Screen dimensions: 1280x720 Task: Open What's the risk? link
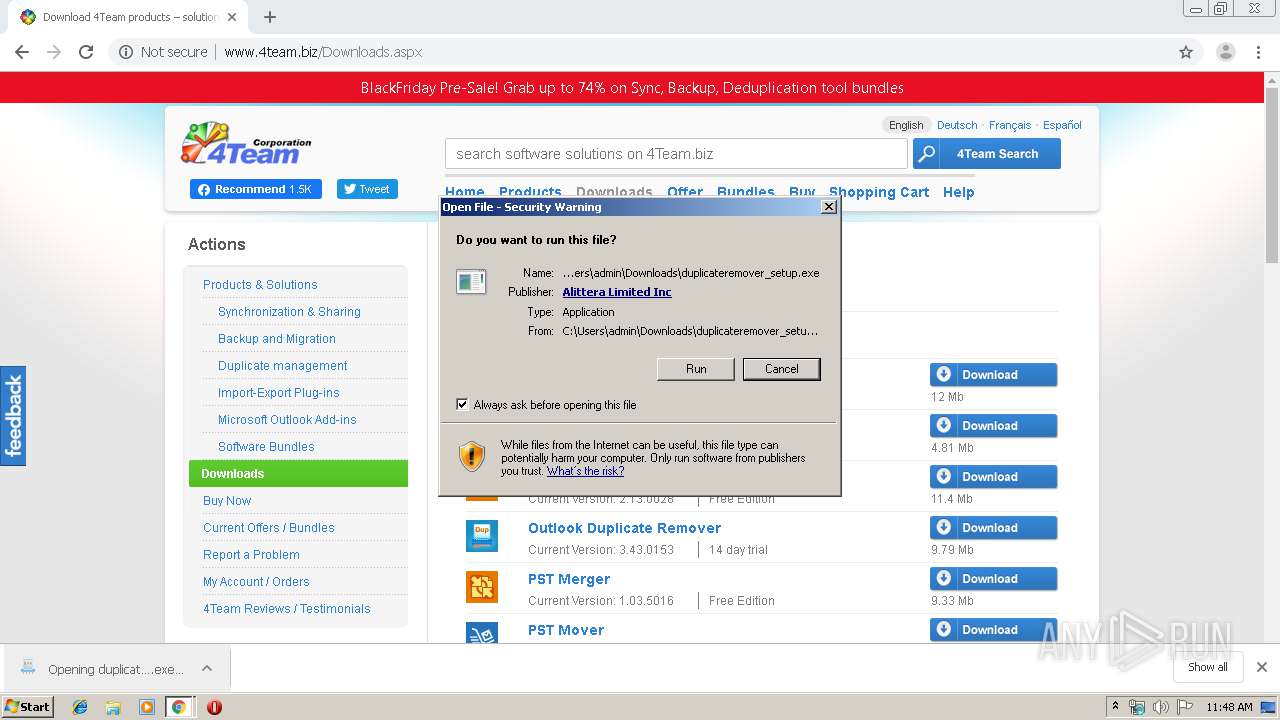tap(585, 471)
